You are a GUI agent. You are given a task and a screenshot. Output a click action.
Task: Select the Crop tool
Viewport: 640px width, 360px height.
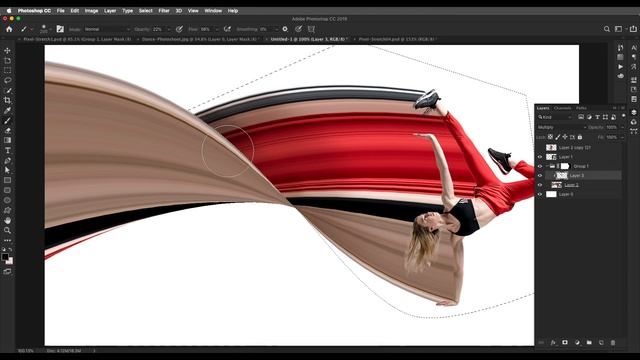click(7, 100)
